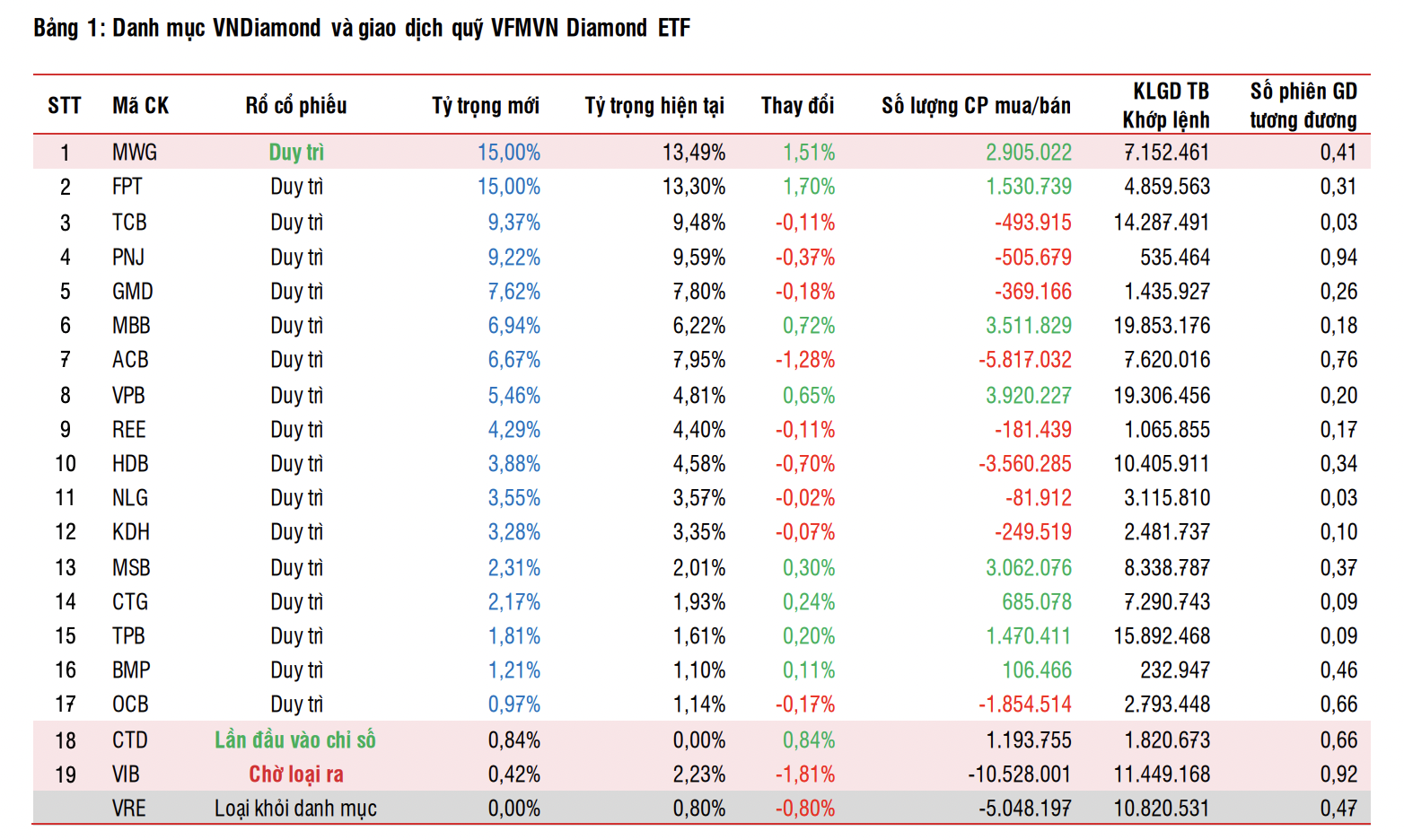Click the 'Rổ cổ phiếu' column header

coord(296,106)
